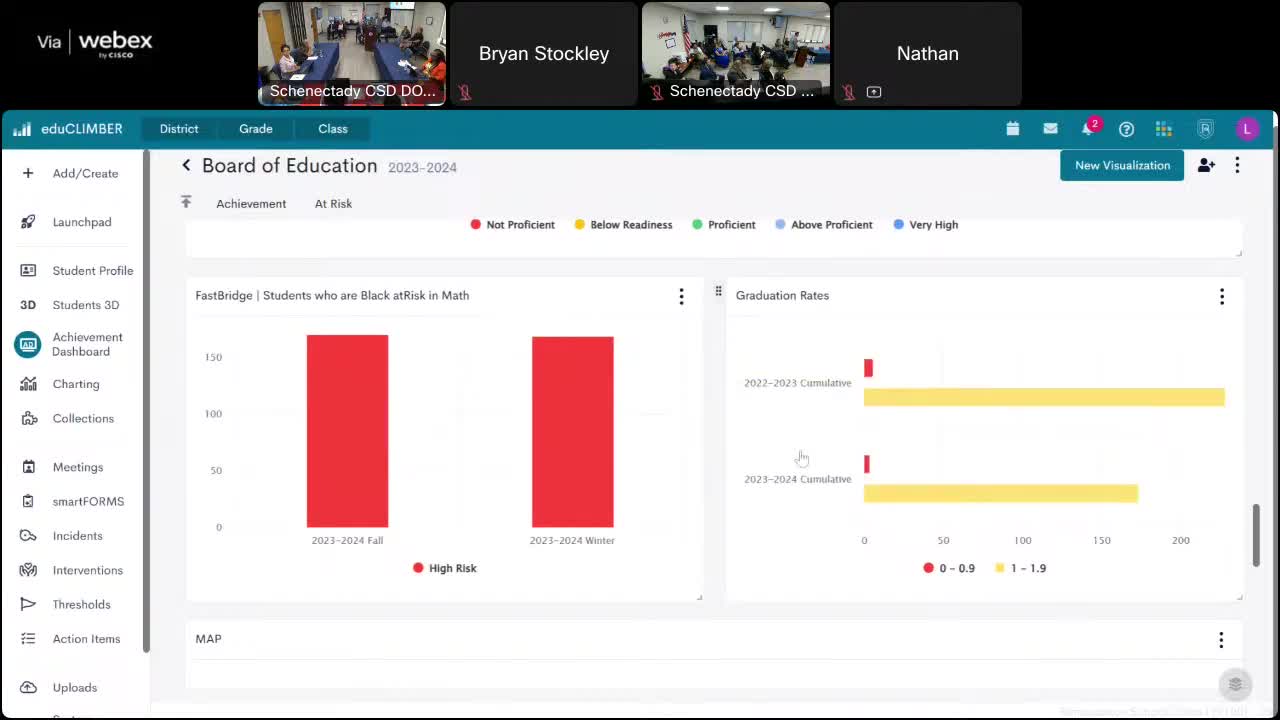
Task: Click the Launchpad rocket icon
Action: click(x=28, y=222)
